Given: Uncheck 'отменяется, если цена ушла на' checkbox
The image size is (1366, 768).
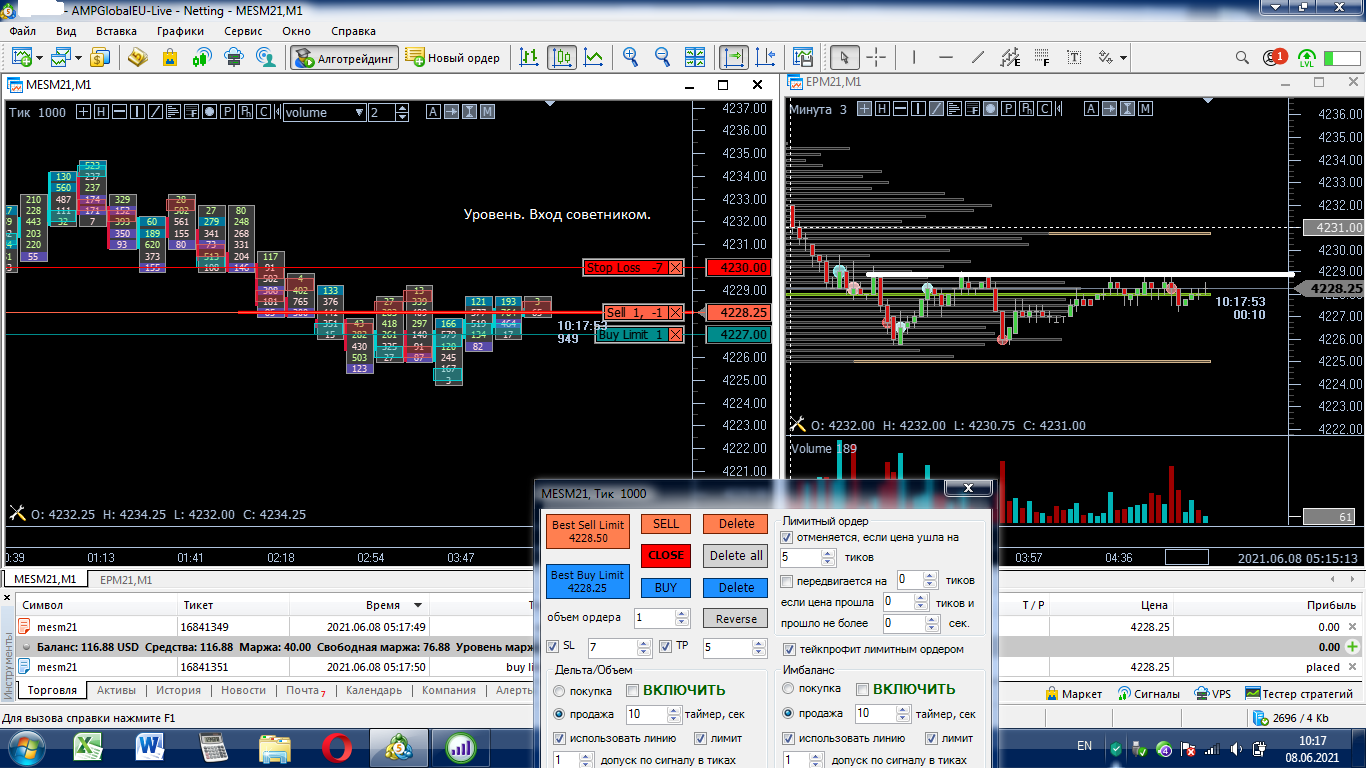Looking at the screenshot, I should [x=786, y=538].
